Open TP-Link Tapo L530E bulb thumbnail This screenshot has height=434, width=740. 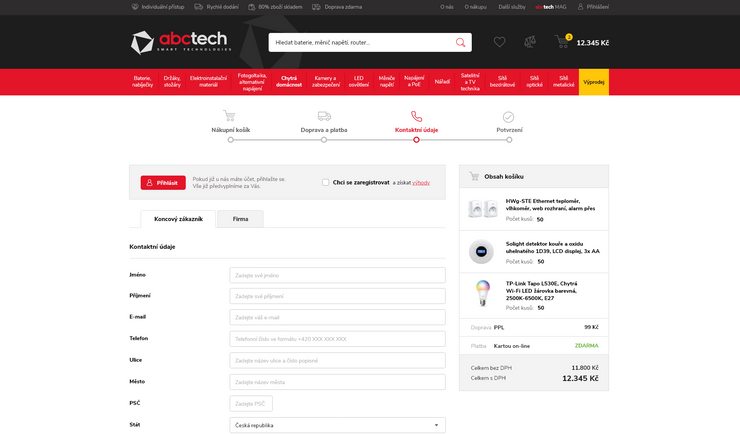[482, 293]
